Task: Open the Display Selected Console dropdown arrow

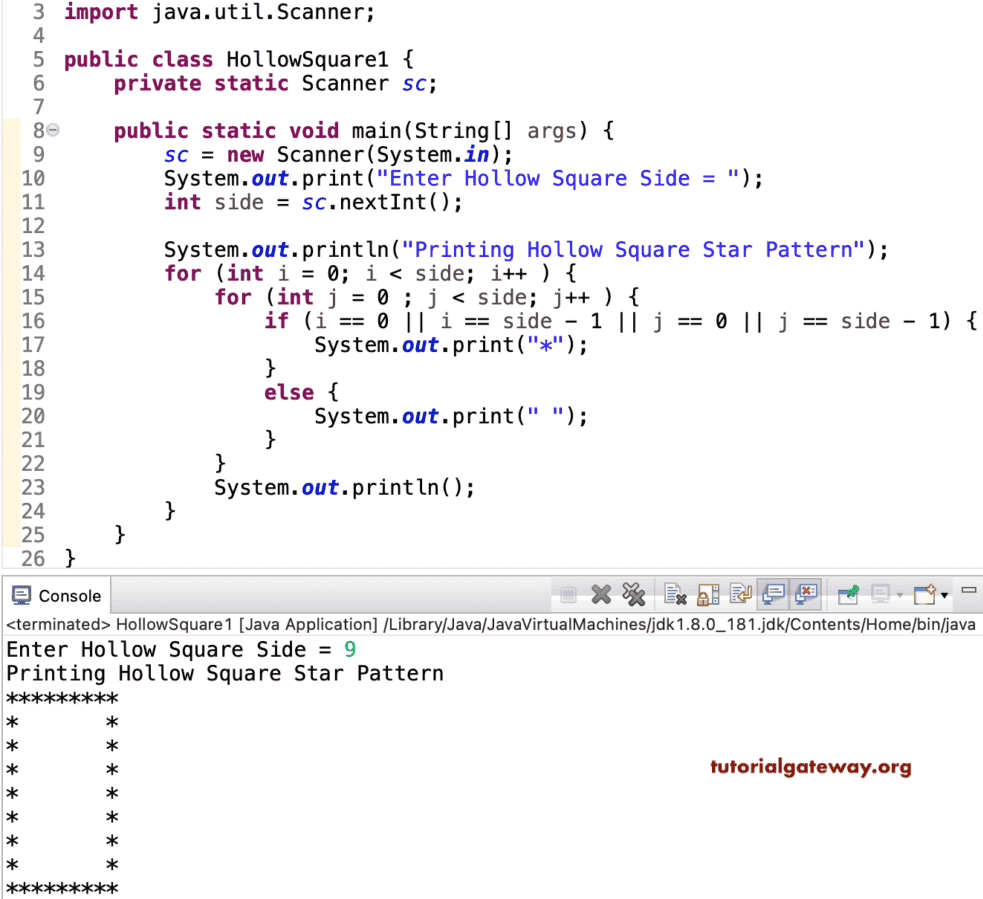Action: [x=898, y=595]
